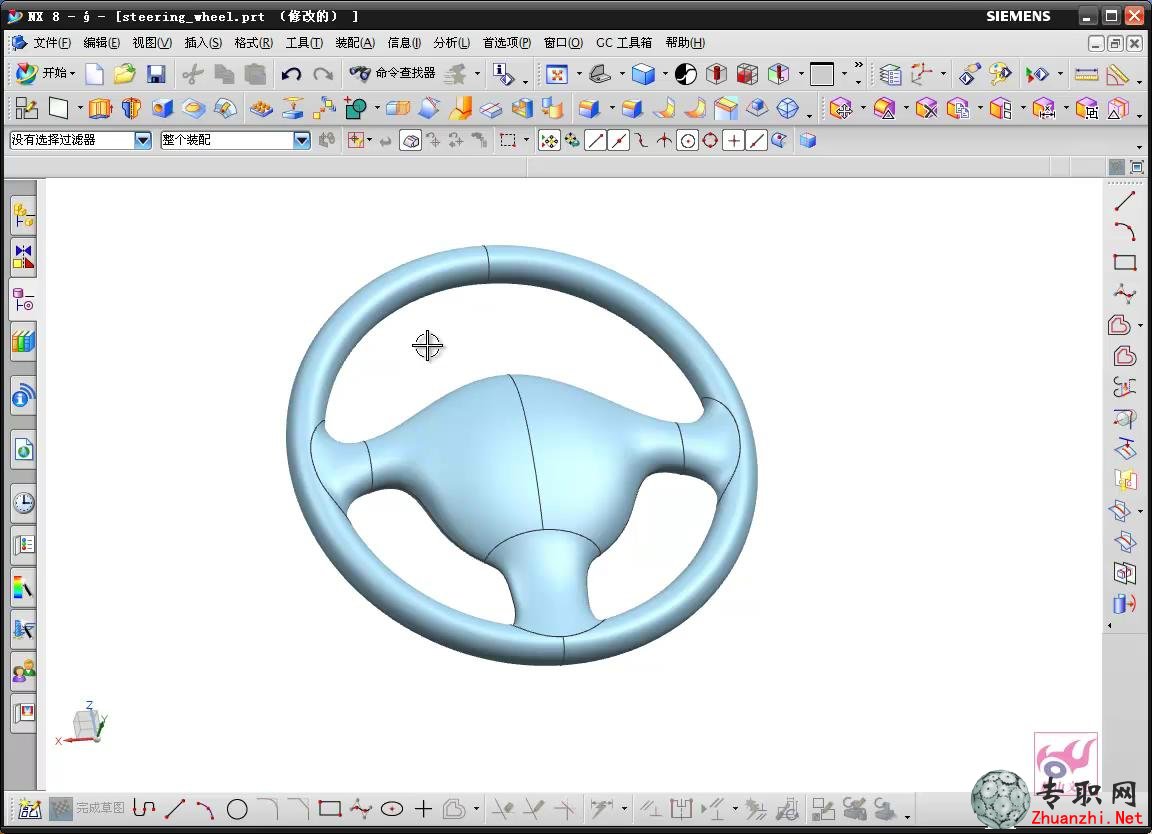Click the blue shaded cube rendering icon
Image resolution: width=1152 pixels, height=834 pixels.
(643, 74)
